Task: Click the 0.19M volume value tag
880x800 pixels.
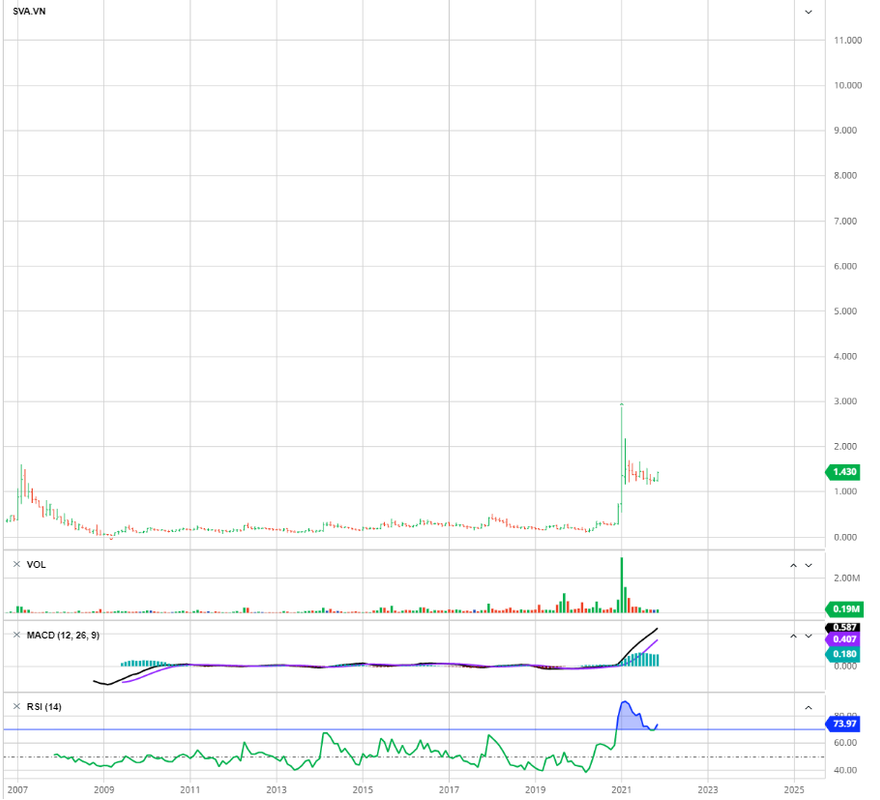Action: click(x=844, y=609)
